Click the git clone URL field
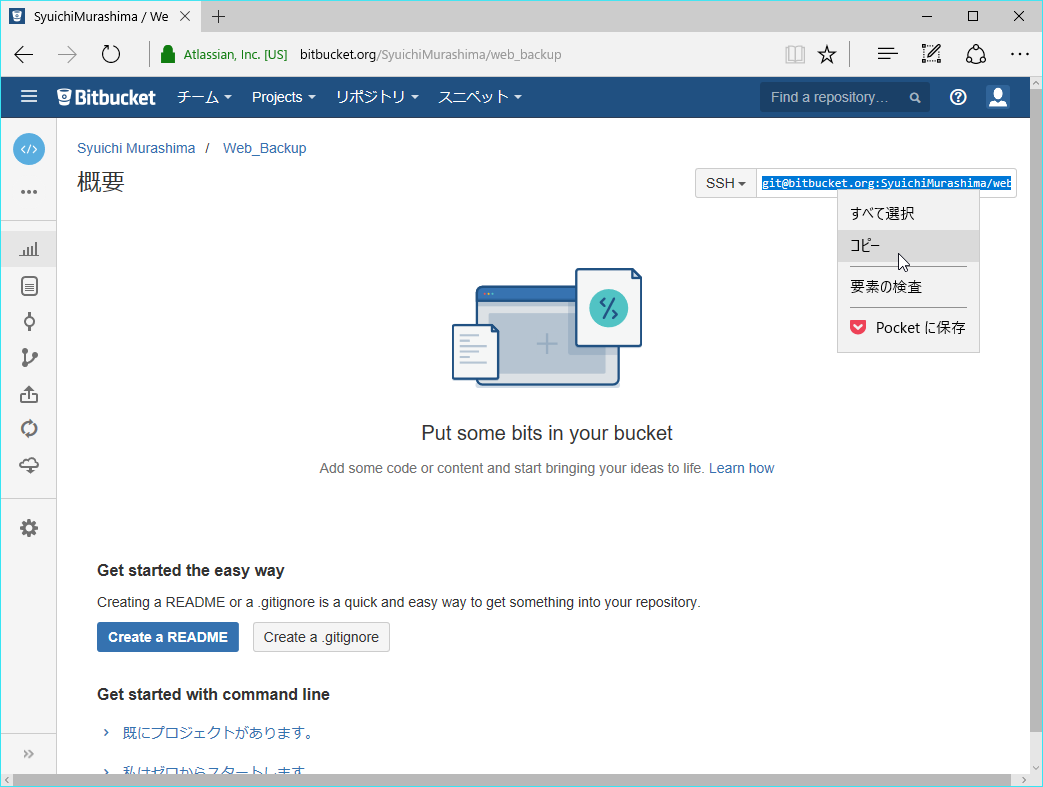This screenshot has width=1043, height=787. pos(886,183)
